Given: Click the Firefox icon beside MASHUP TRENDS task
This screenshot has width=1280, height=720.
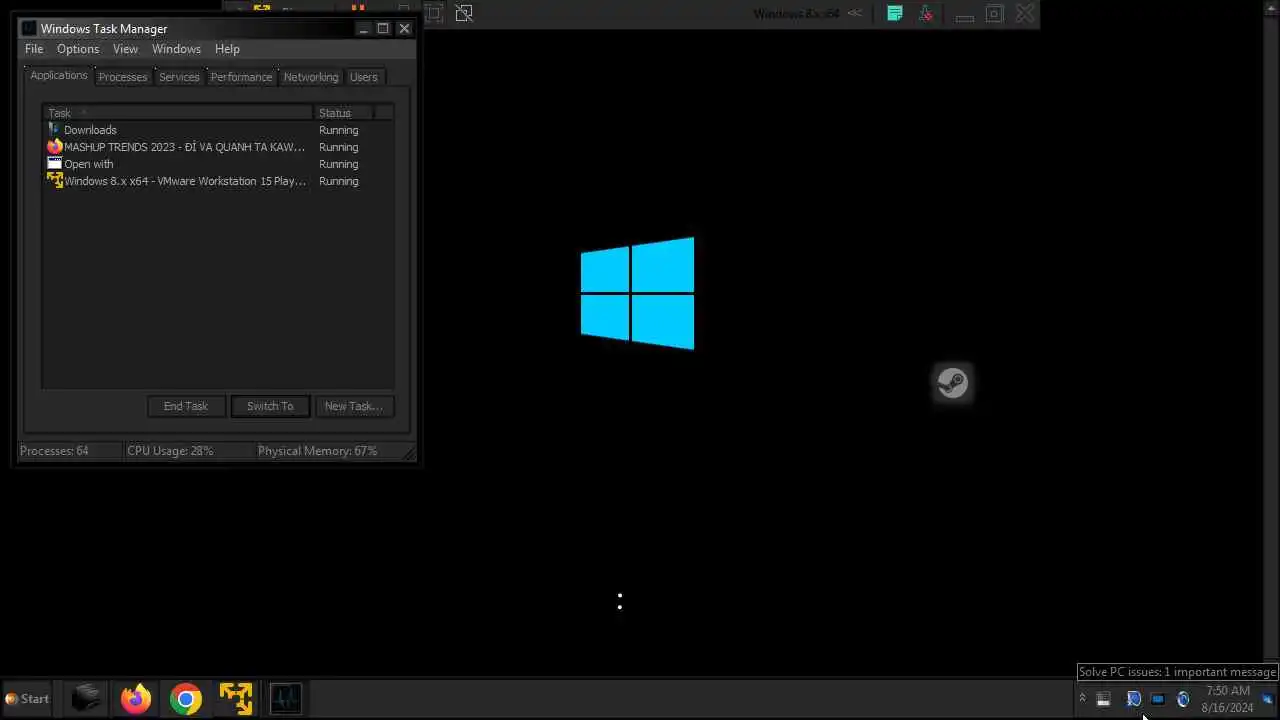Looking at the screenshot, I should pos(54,146).
